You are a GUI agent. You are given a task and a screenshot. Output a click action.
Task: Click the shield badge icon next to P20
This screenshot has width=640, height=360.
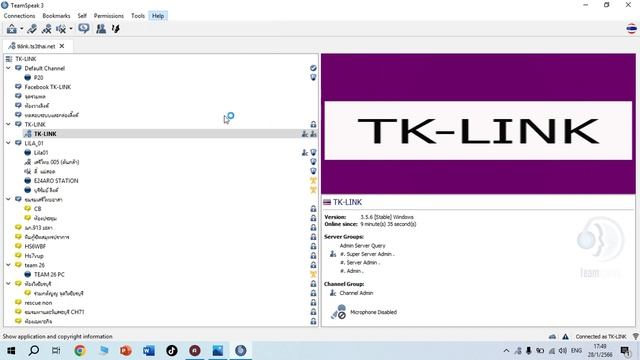pyautogui.click(x=313, y=78)
